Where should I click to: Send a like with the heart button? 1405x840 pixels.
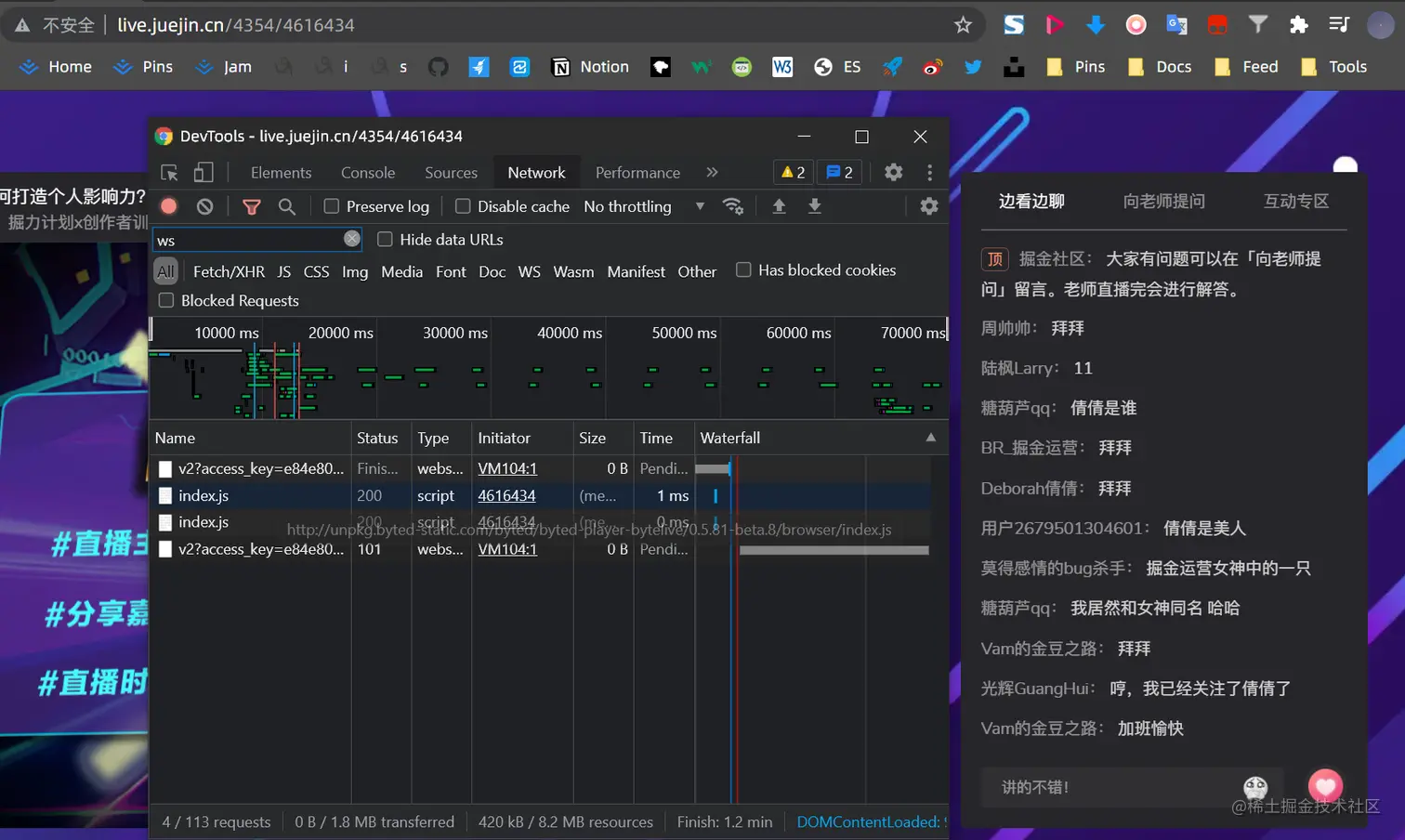[x=1325, y=786]
